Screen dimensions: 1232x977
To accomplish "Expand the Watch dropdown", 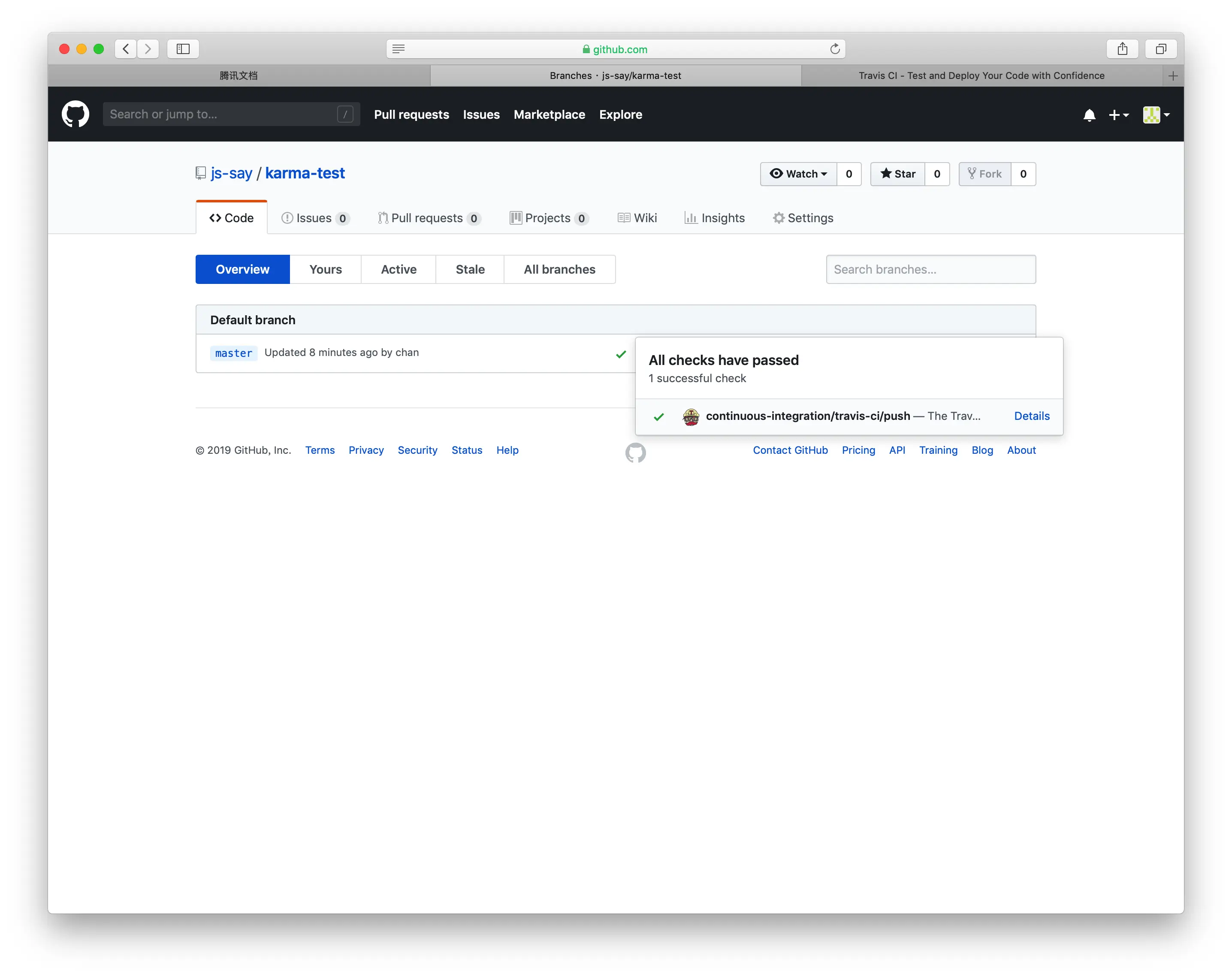I will pos(798,174).
